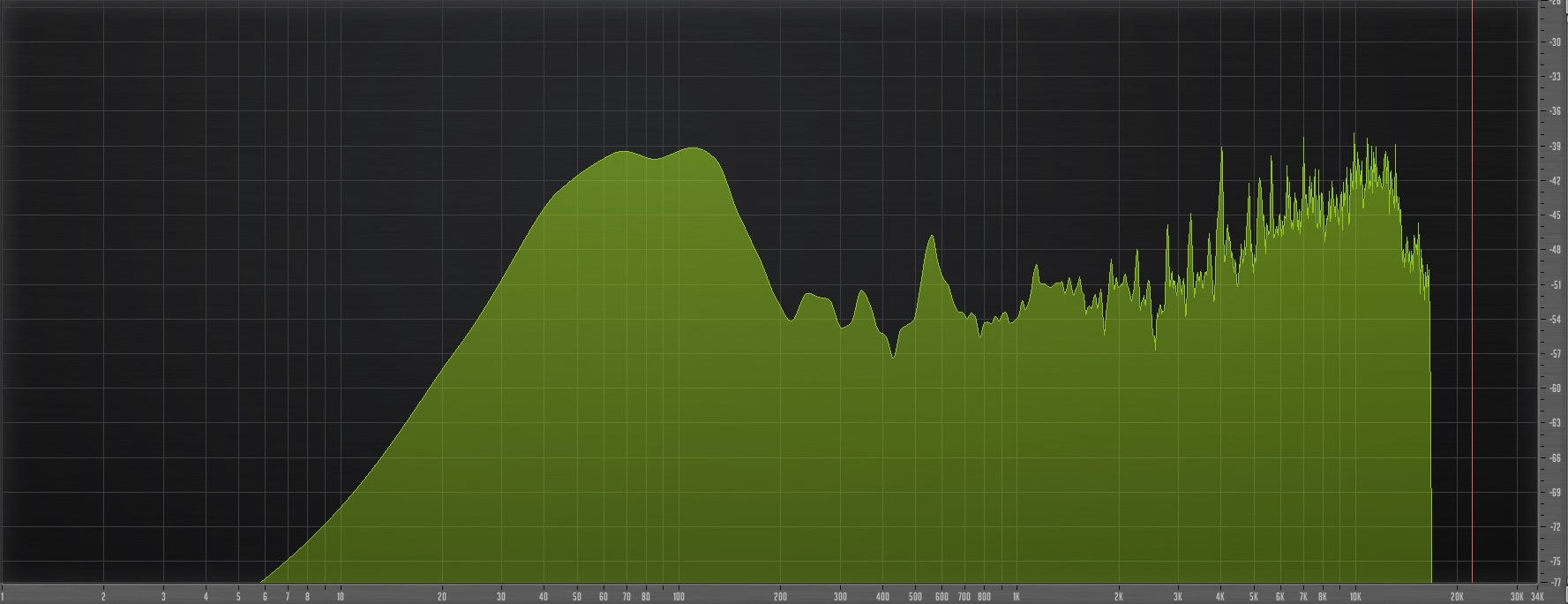The height and width of the screenshot is (604, 1568).
Task: Select the 1K frequency axis label
Action: [x=1017, y=597]
